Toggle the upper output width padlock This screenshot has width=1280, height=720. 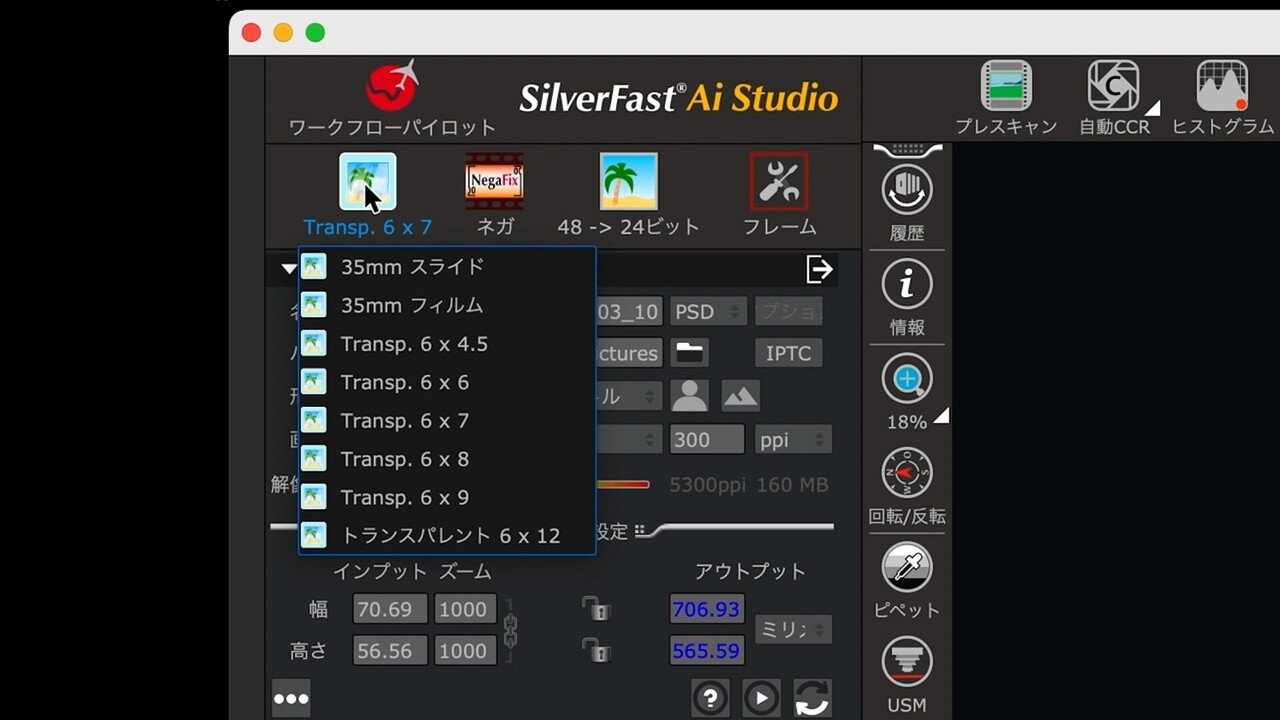click(x=597, y=607)
